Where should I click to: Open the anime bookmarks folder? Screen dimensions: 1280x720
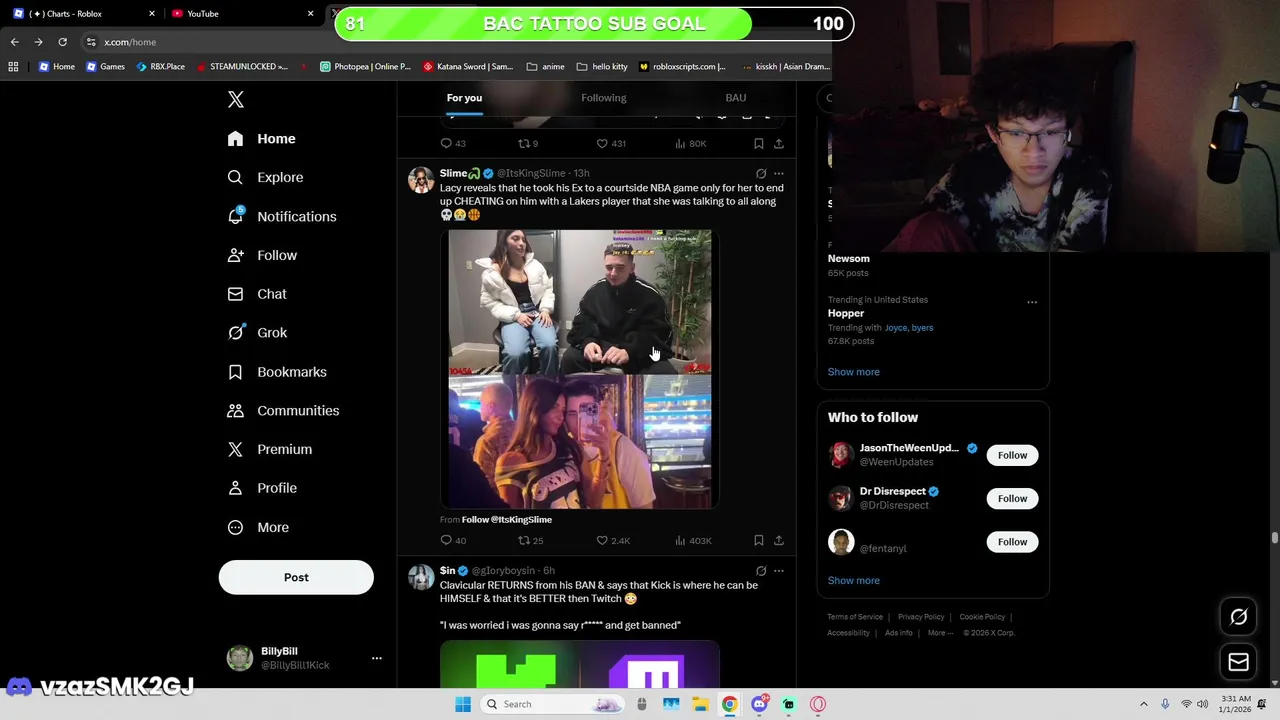coord(545,67)
